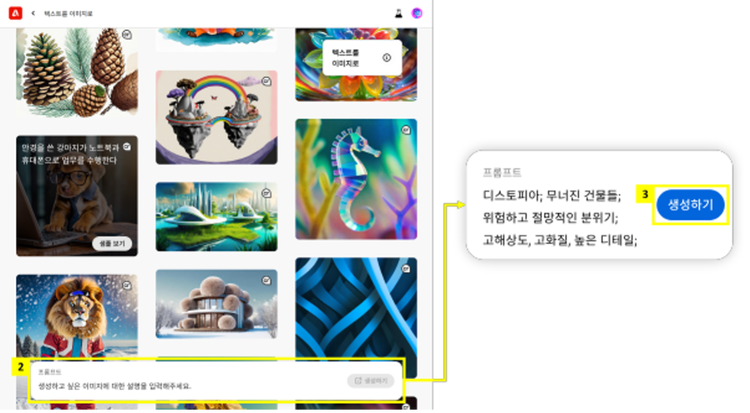Click the blue 생성하기 button in callout
750x413 pixels.
690,205
